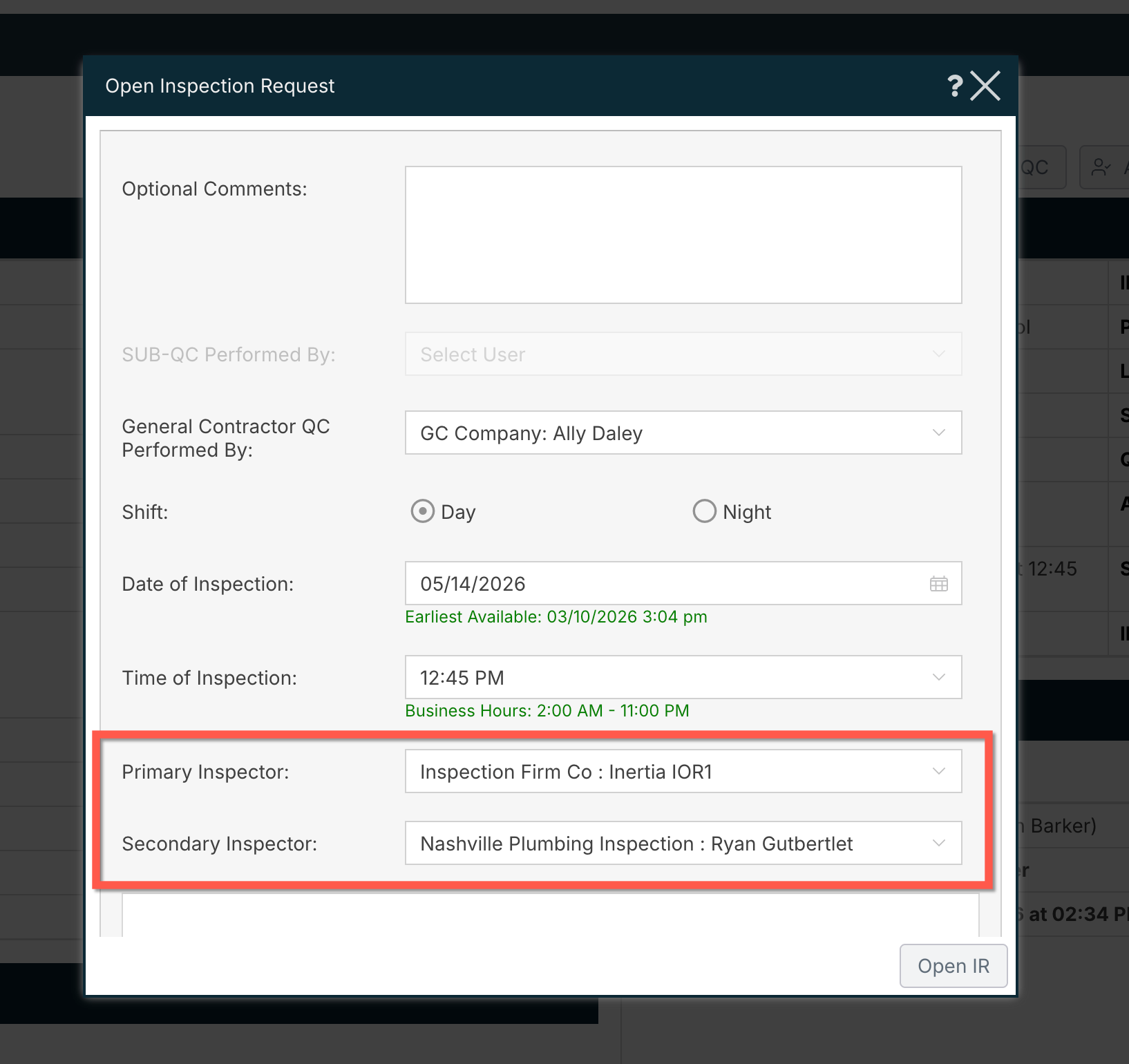The height and width of the screenshot is (1064, 1129).
Task: Click the Time of Inspection chevron arrow
Action: tap(938, 677)
